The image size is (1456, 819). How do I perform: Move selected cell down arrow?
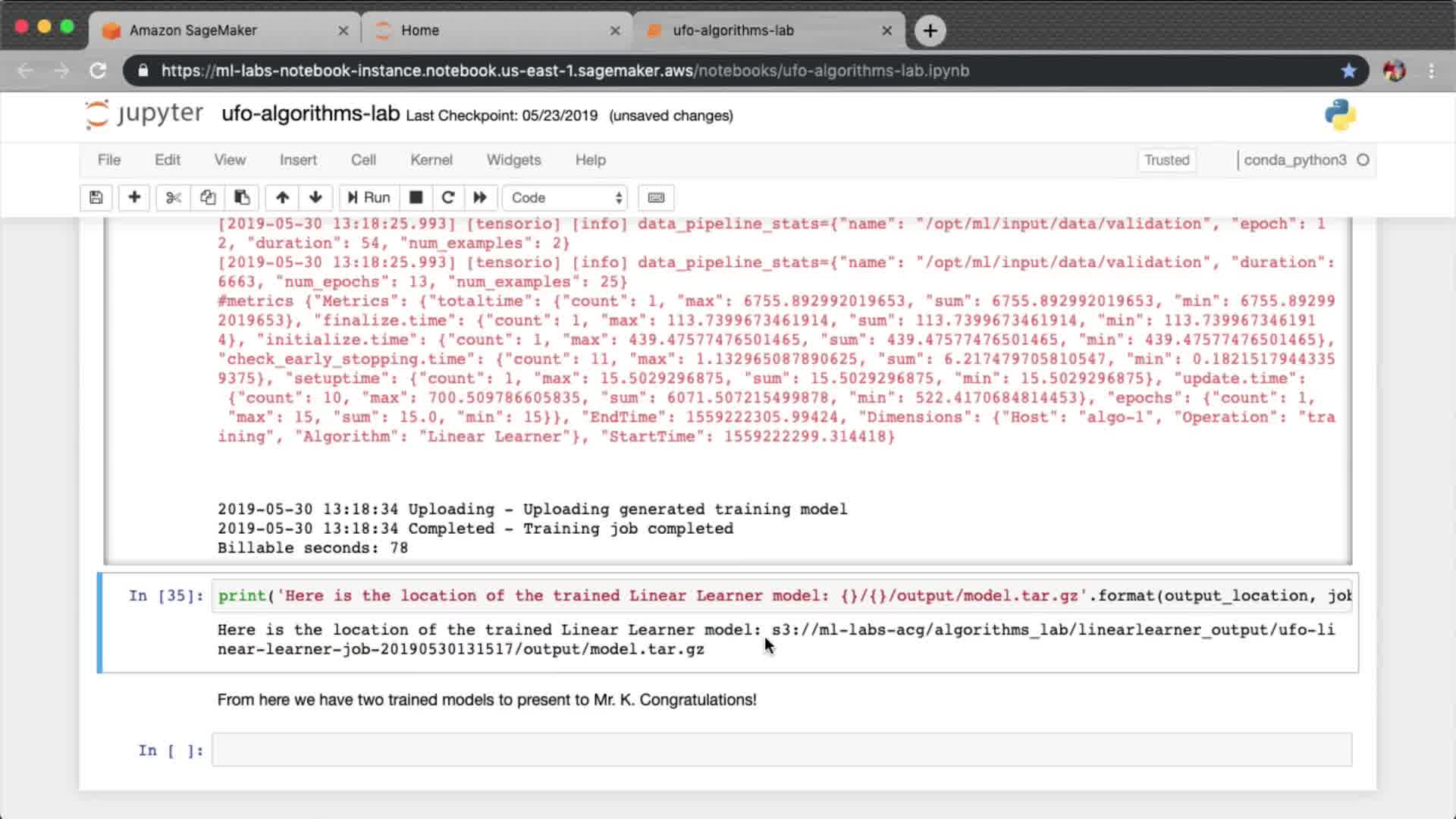coord(315,198)
